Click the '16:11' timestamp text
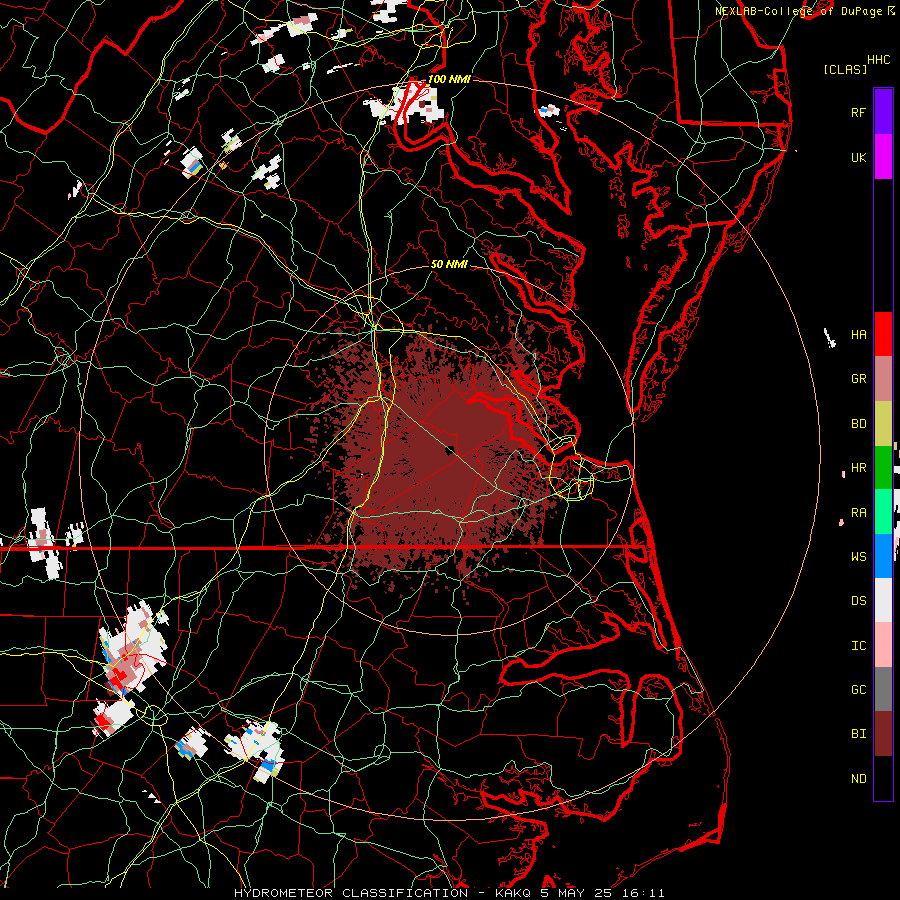 pyautogui.click(x=643, y=893)
